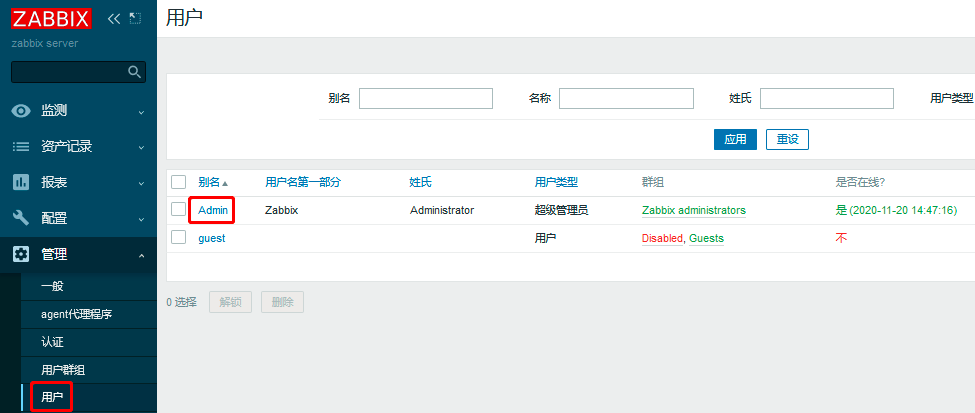Click the 群组 column header
Viewport: 975px width, 413px height.
click(x=652, y=182)
